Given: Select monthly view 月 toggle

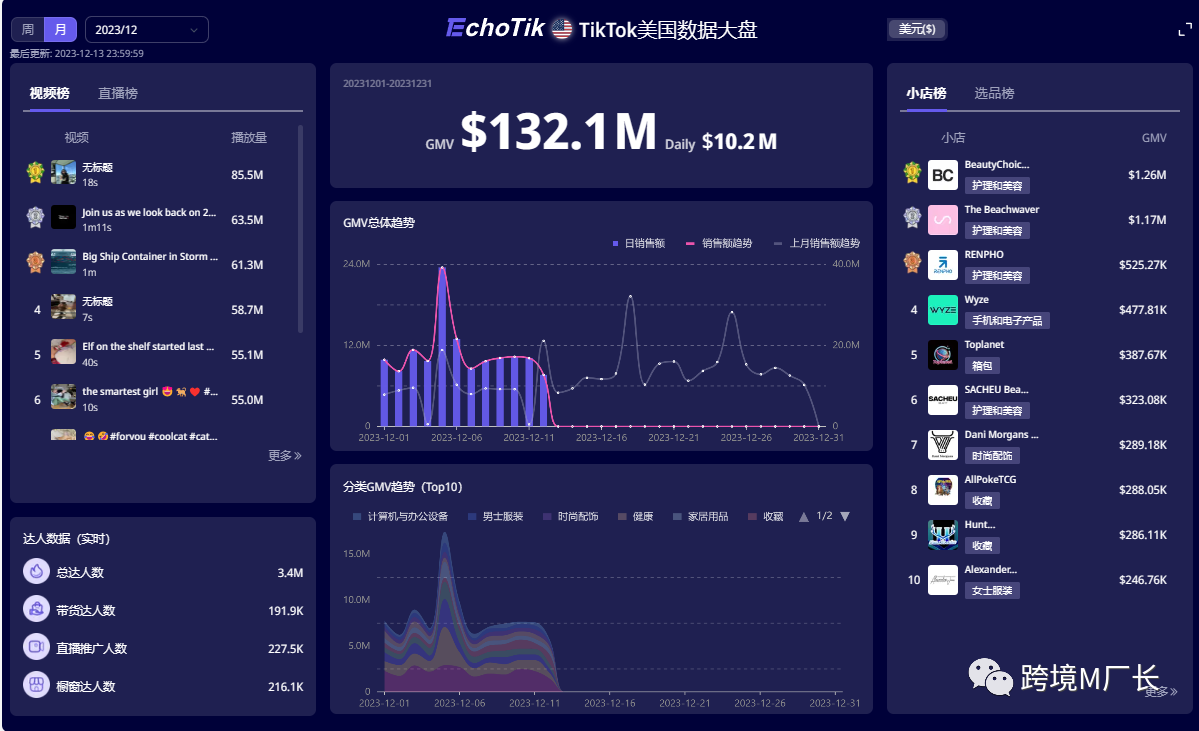Looking at the screenshot, I should point(61,30).
